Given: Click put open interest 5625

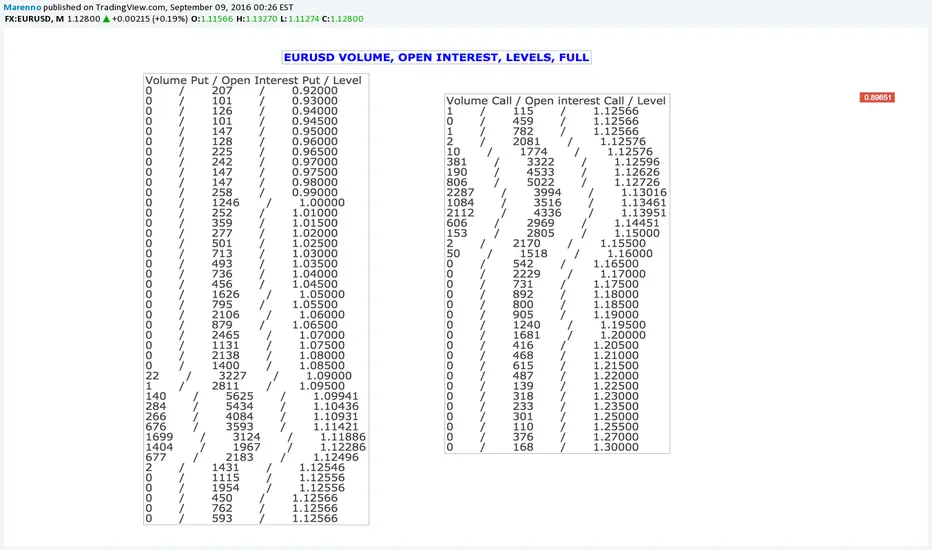Looking at the screenshot, I should pyautogui.click(x=240, y=396).
